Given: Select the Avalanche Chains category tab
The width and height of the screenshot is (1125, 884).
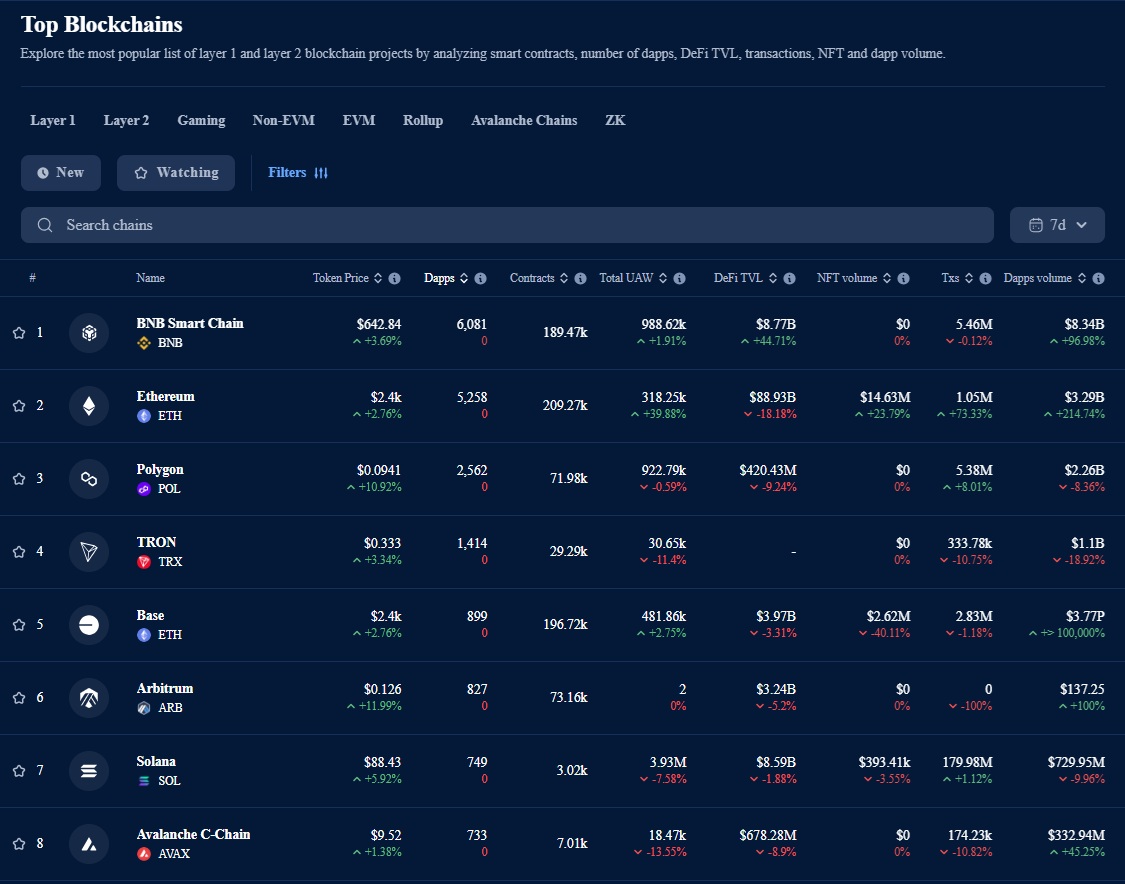Looking at the screenshot, I should click(524, 121).
